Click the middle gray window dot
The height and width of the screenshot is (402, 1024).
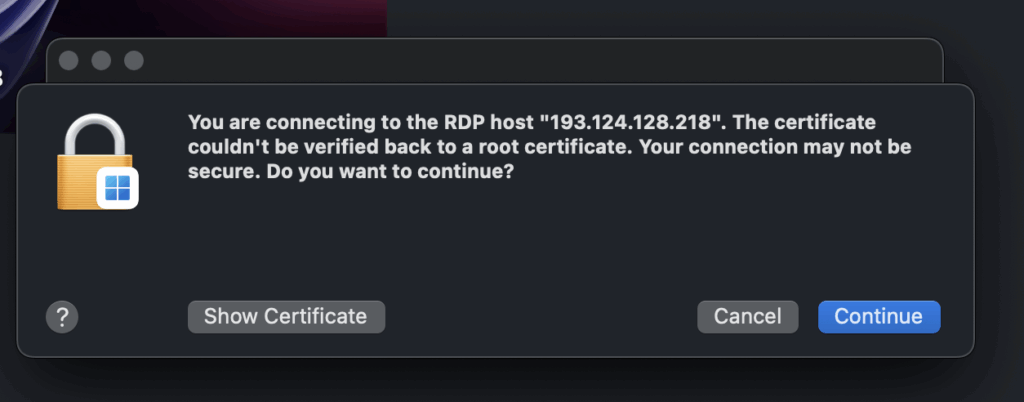(101, 61)
